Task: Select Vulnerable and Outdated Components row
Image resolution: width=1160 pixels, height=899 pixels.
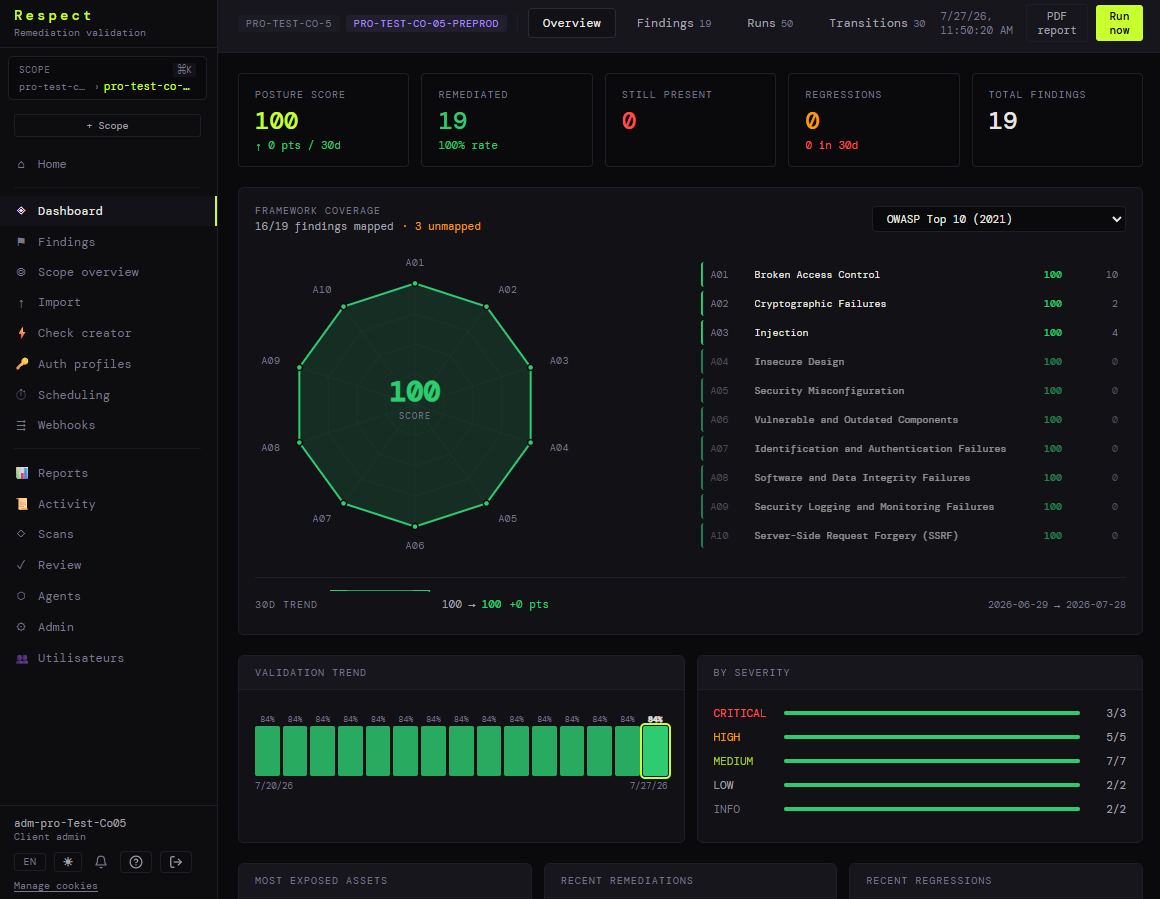Action: click(913, 420)
